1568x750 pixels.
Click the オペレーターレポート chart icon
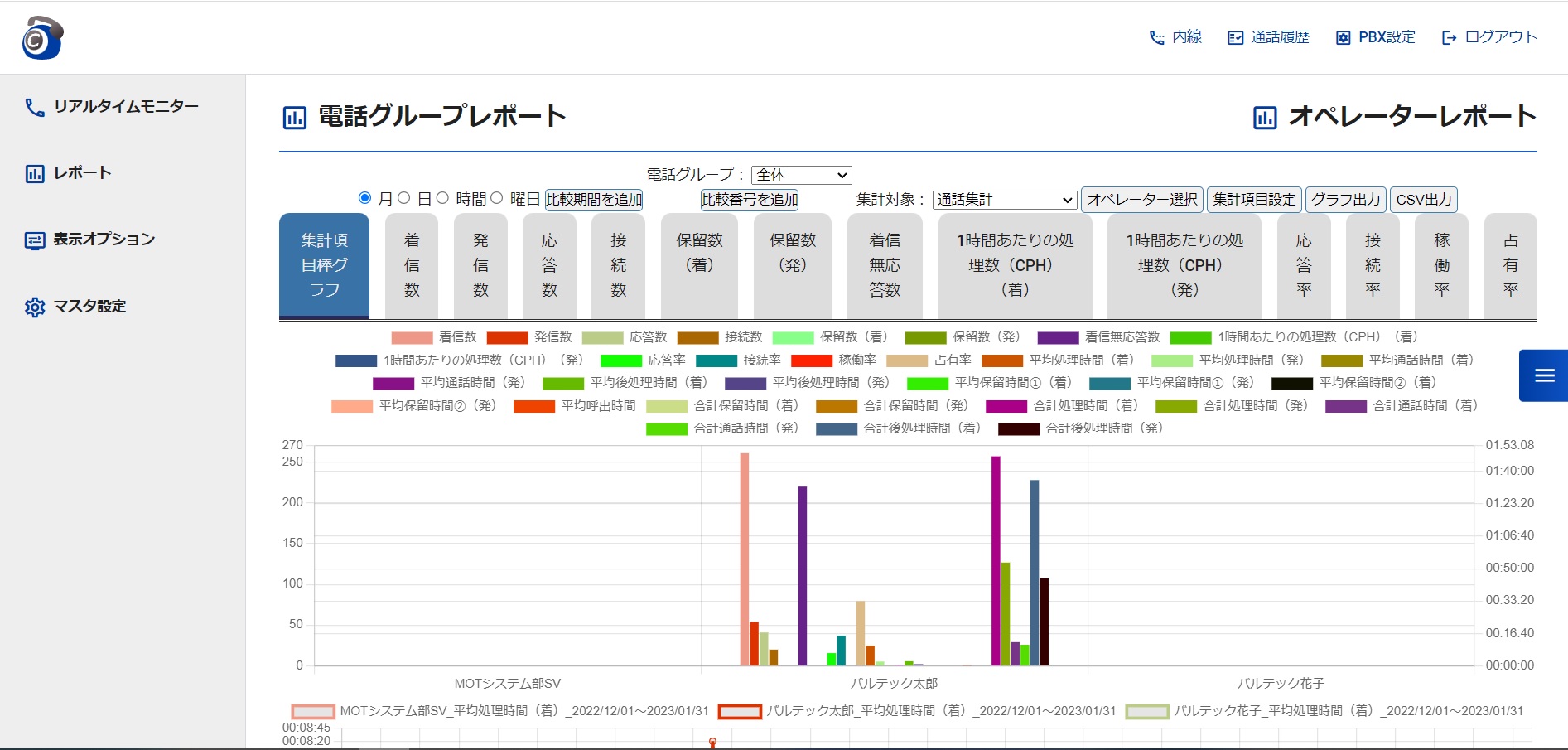point(1265,118)
